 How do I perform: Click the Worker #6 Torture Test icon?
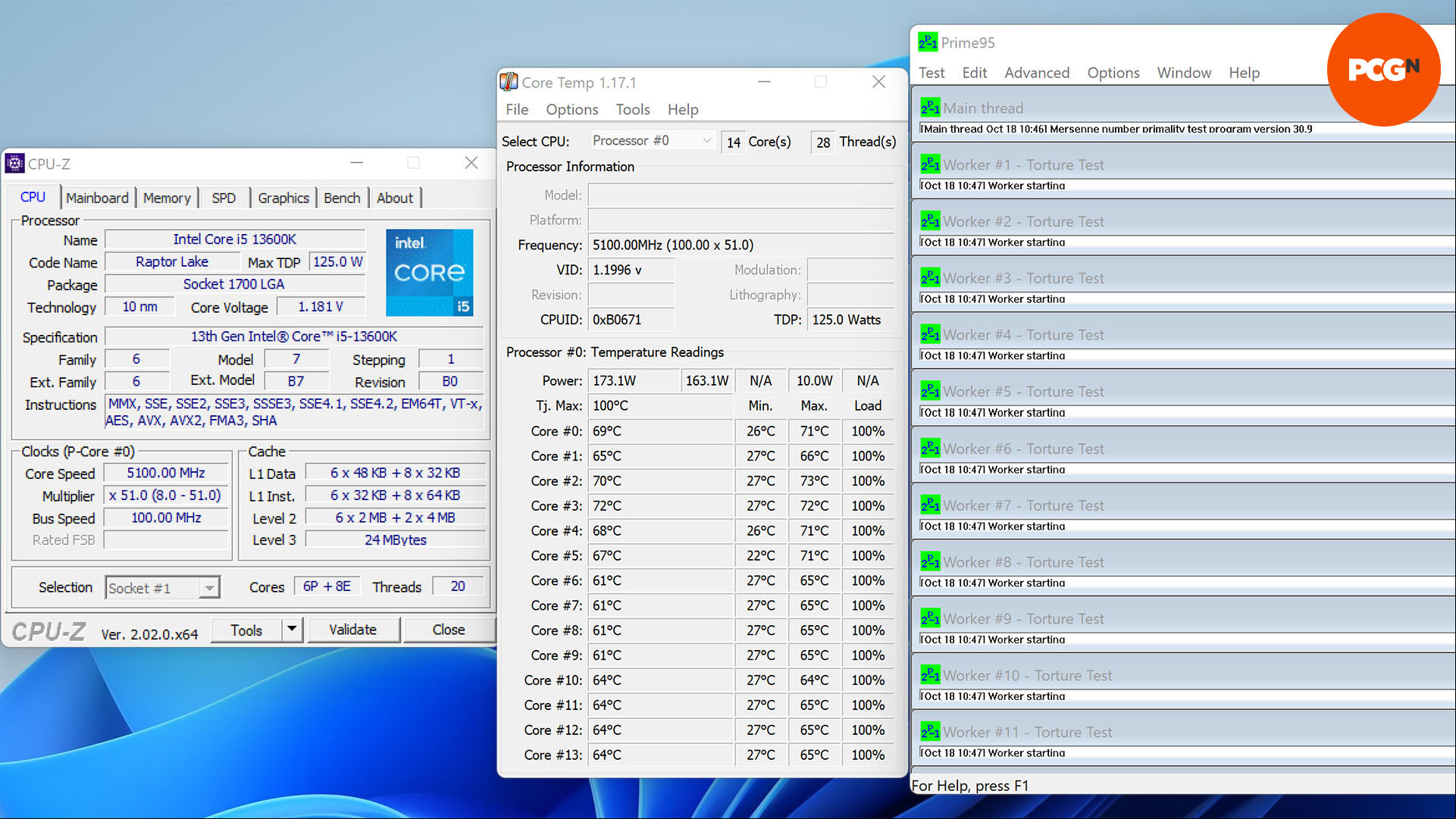click(x=930, y=449)
